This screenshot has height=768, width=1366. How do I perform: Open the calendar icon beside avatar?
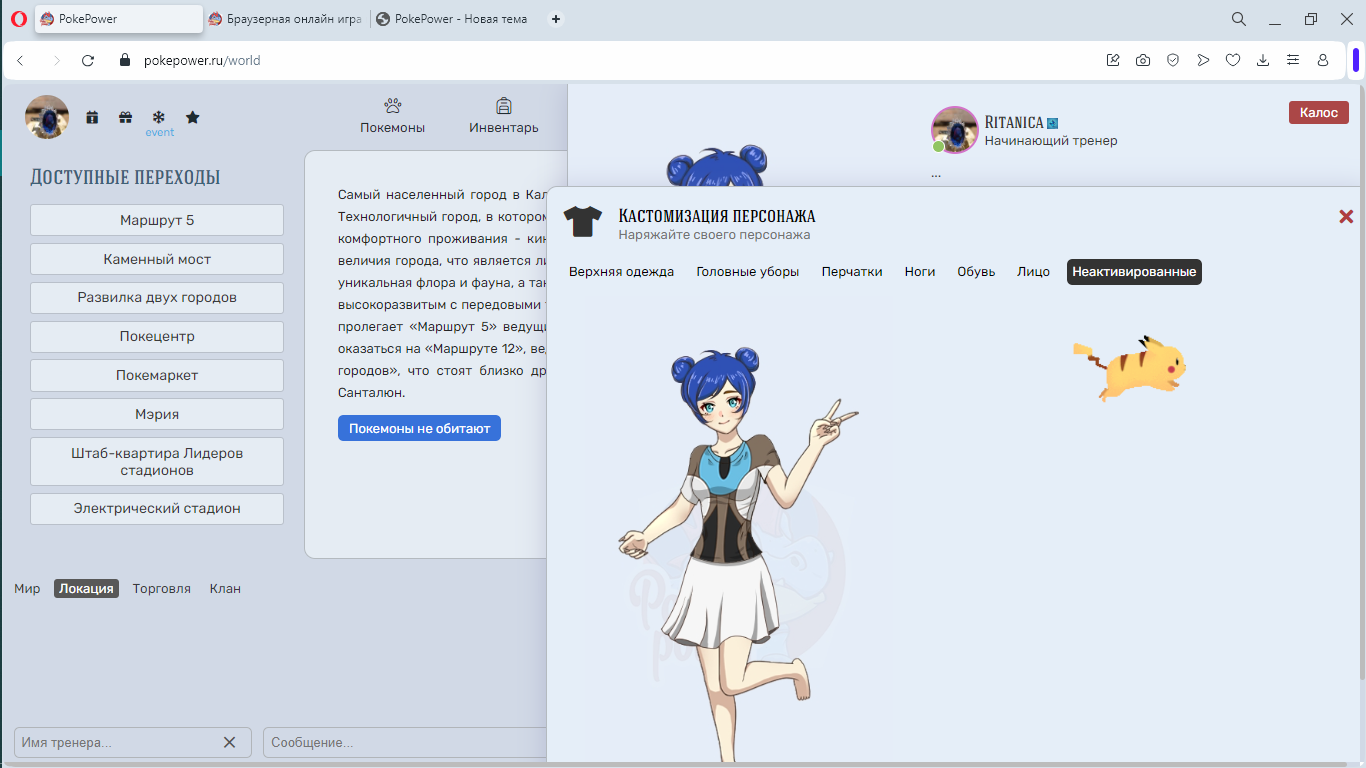(x=92, y=117)
